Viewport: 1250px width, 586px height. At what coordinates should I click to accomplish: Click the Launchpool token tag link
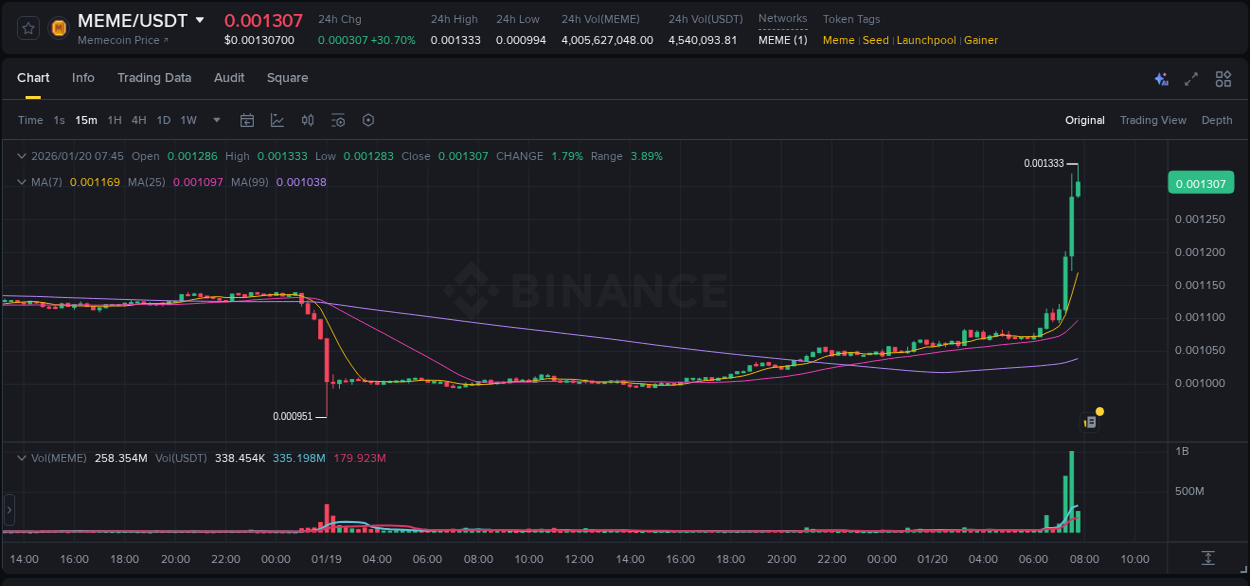coord(926,40)
